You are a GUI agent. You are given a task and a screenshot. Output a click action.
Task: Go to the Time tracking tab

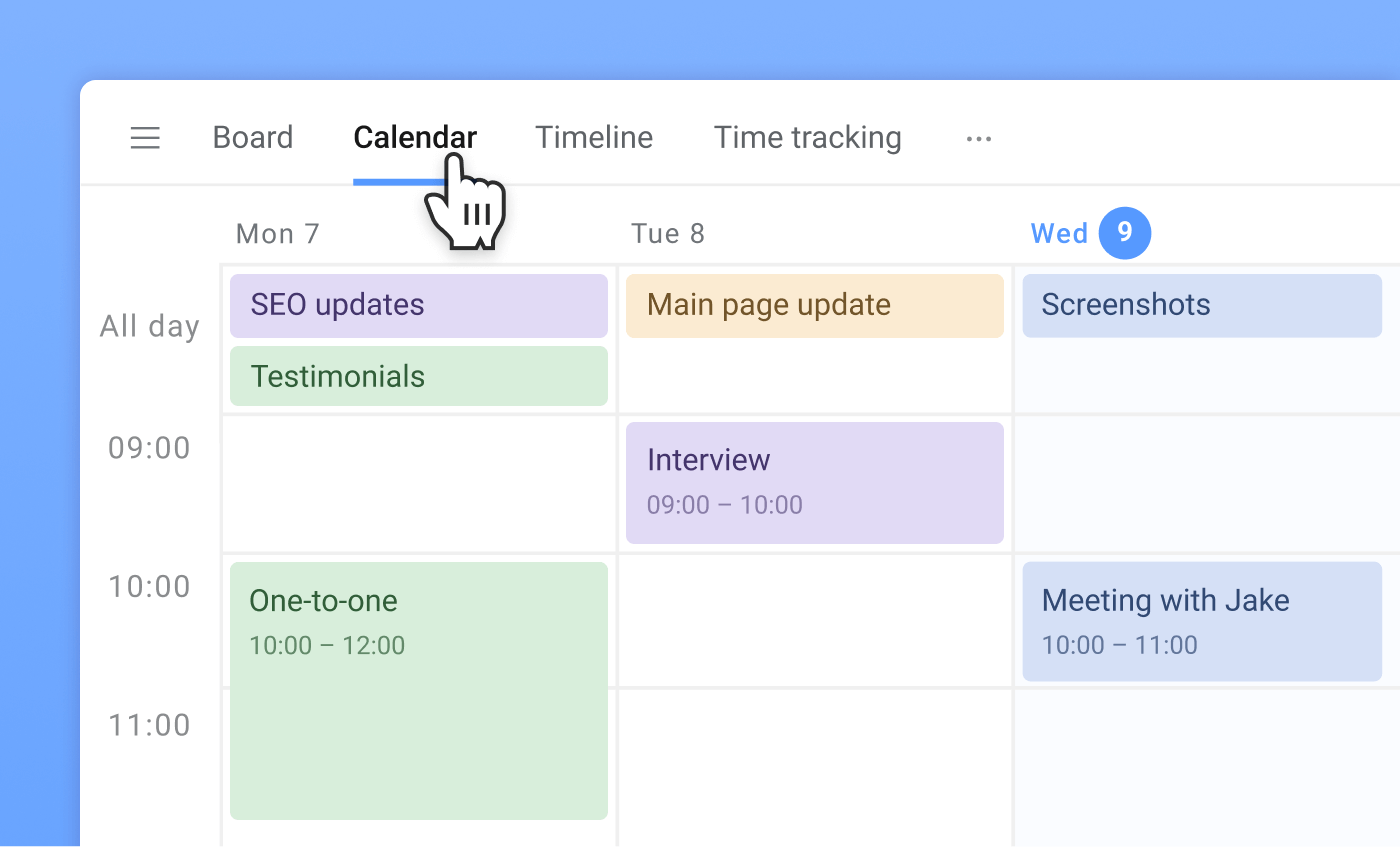(x=807, y=138)
